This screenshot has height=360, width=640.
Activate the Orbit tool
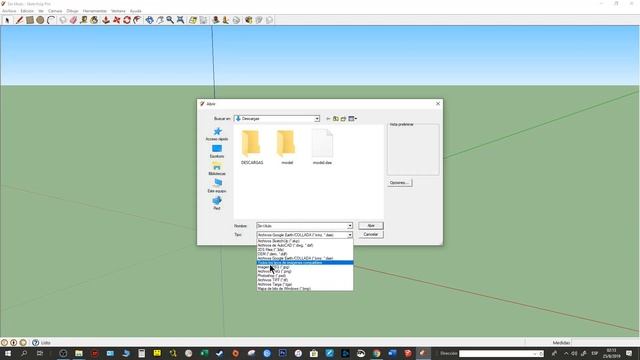click(149, 20)
